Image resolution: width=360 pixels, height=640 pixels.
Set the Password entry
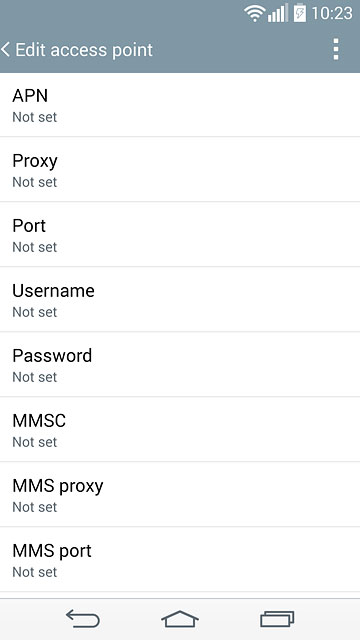[x=180, y=364]
